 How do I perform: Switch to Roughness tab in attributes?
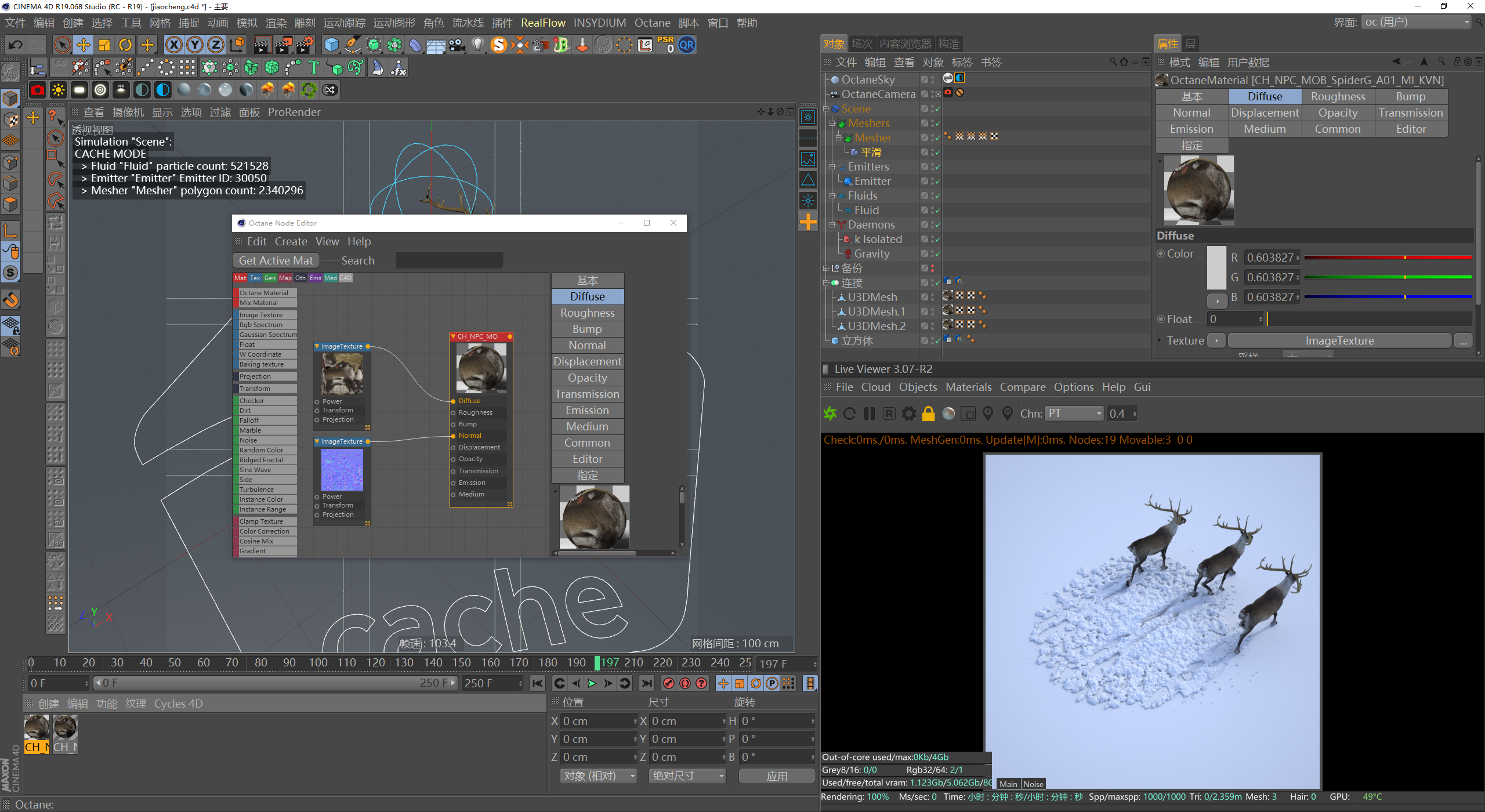pos(1338,96)
